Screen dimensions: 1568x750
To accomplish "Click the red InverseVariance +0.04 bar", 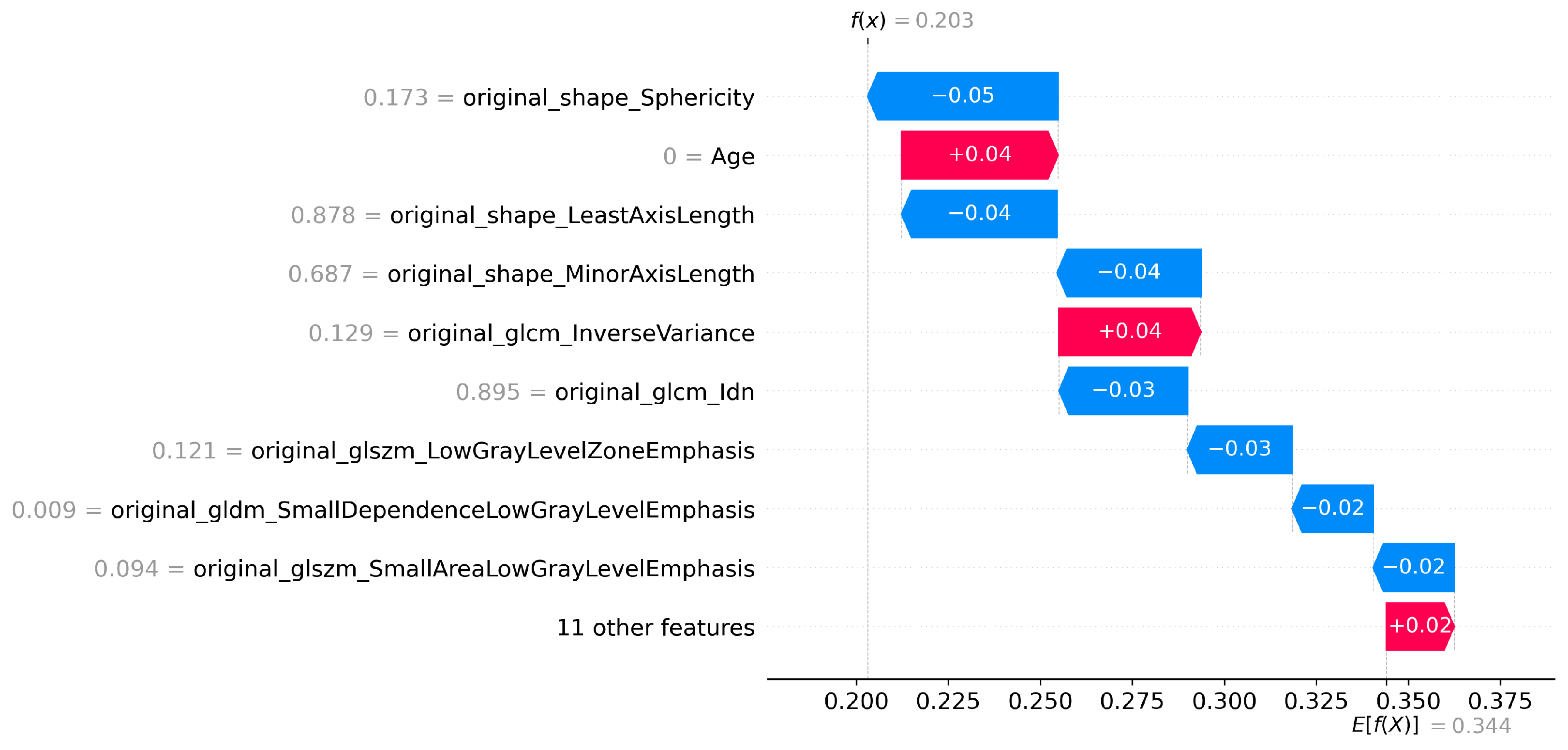I will (x=1130, y=332).
